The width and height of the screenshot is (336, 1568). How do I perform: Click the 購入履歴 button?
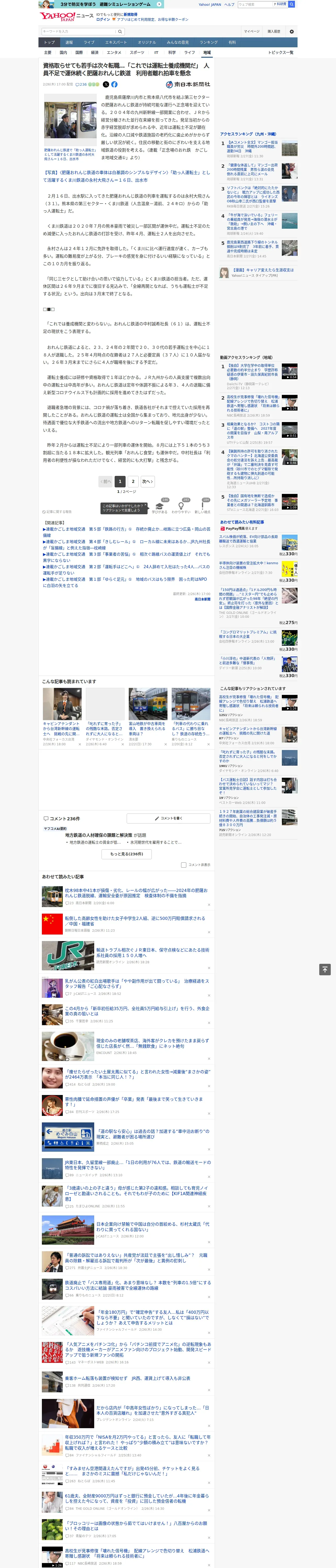(x=274, y=32)
